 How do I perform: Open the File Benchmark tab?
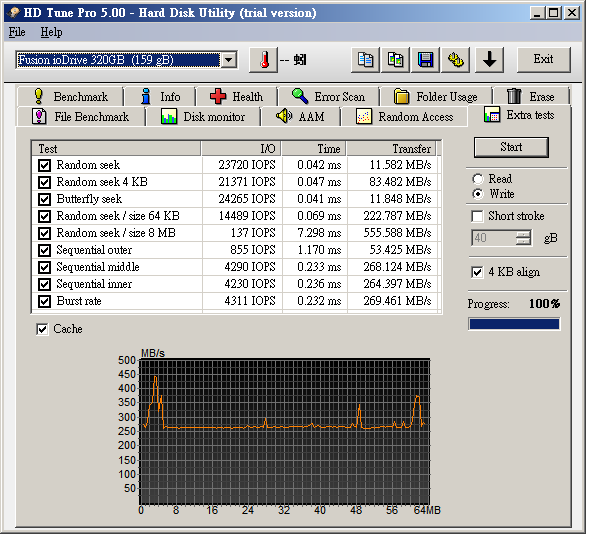80,117
